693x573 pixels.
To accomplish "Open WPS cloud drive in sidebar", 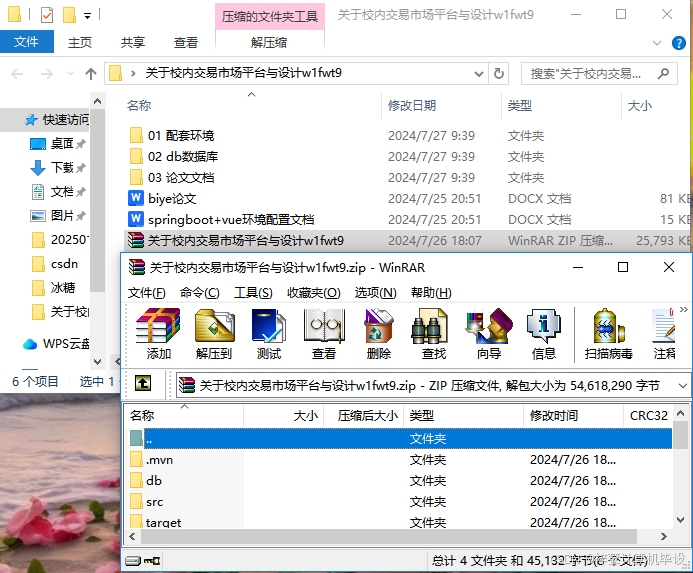I will click(x=56, y=344).
